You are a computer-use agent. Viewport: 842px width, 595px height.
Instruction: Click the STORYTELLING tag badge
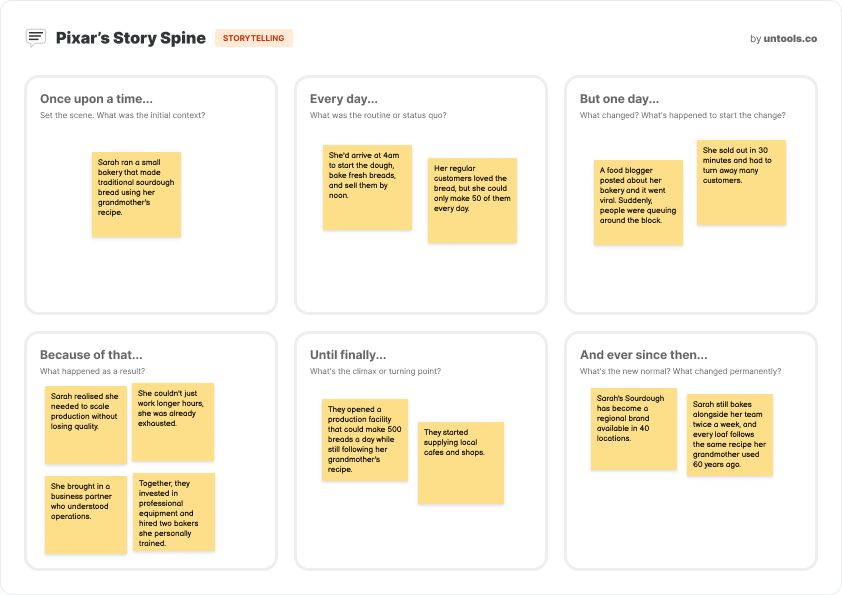[x=253, y=38]
